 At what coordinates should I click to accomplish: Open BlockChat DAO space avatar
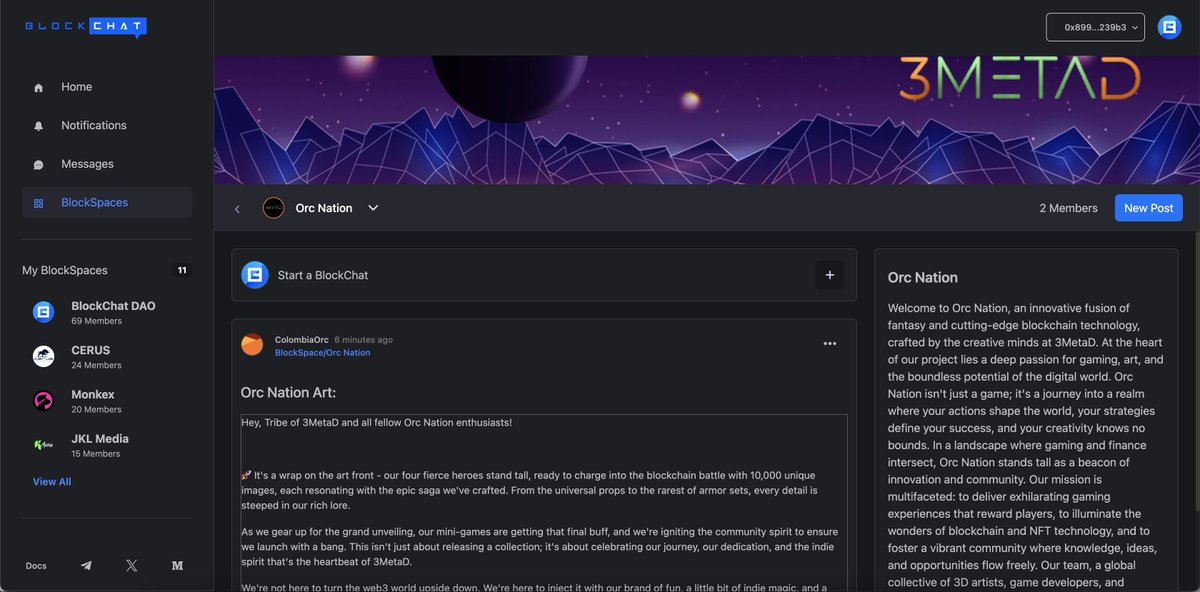[x=43, y=312]
